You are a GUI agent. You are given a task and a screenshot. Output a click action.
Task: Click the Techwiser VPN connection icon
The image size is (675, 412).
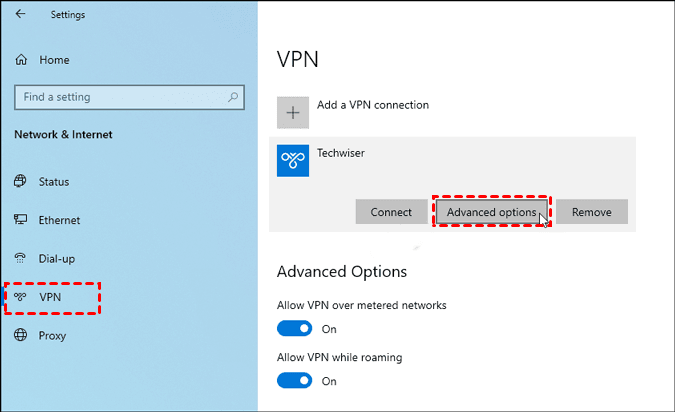(x=293, y=160)
